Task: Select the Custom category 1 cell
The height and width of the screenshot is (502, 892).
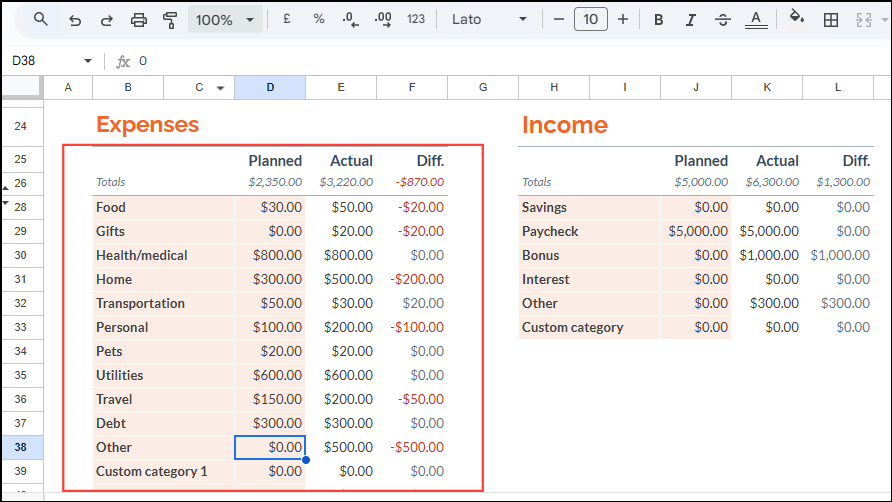Action: [163, 471]
